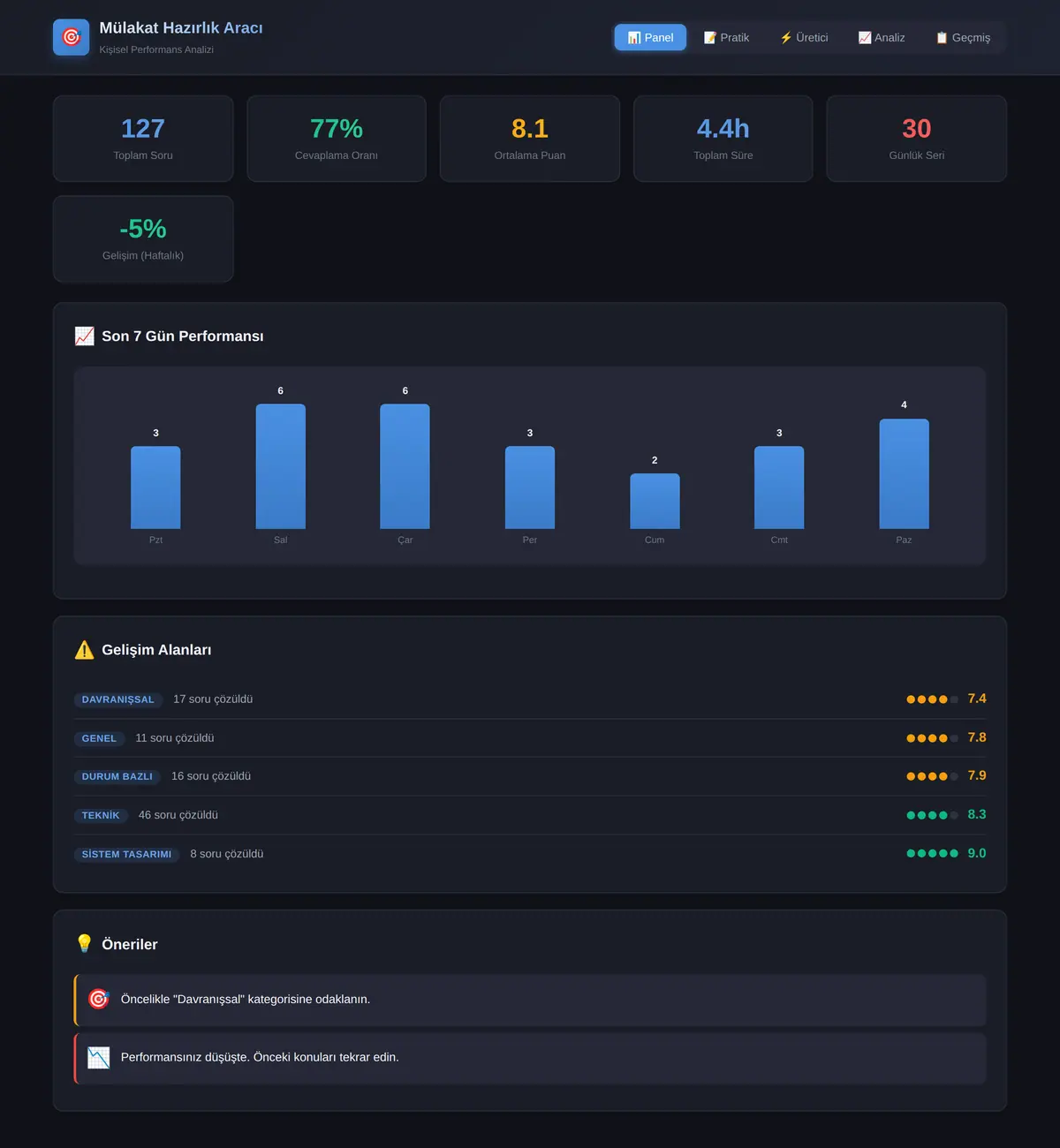Viewport: 1060px width, 1148px height.
Task: Click the 7.9 score for Durum Bazlı
Action: 977,775
